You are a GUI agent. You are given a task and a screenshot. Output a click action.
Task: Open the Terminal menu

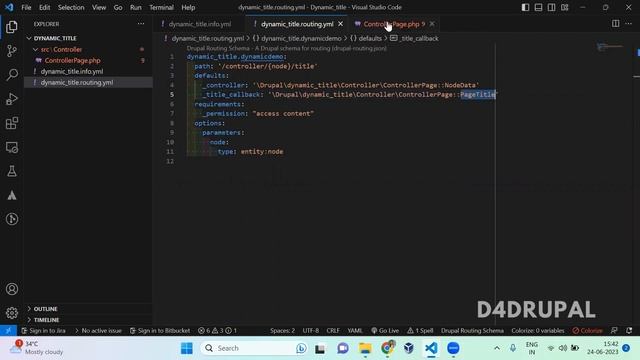coord(161,7)
